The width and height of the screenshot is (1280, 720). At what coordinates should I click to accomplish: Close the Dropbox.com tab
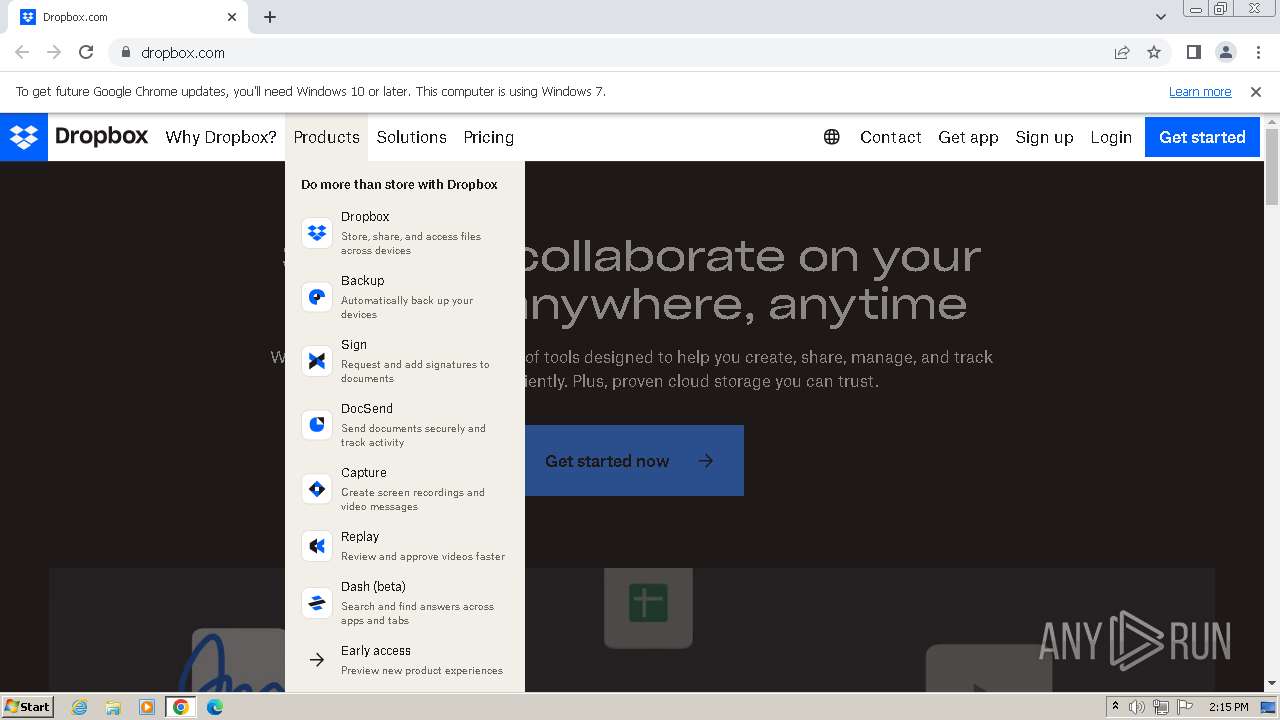pos(232,17)
